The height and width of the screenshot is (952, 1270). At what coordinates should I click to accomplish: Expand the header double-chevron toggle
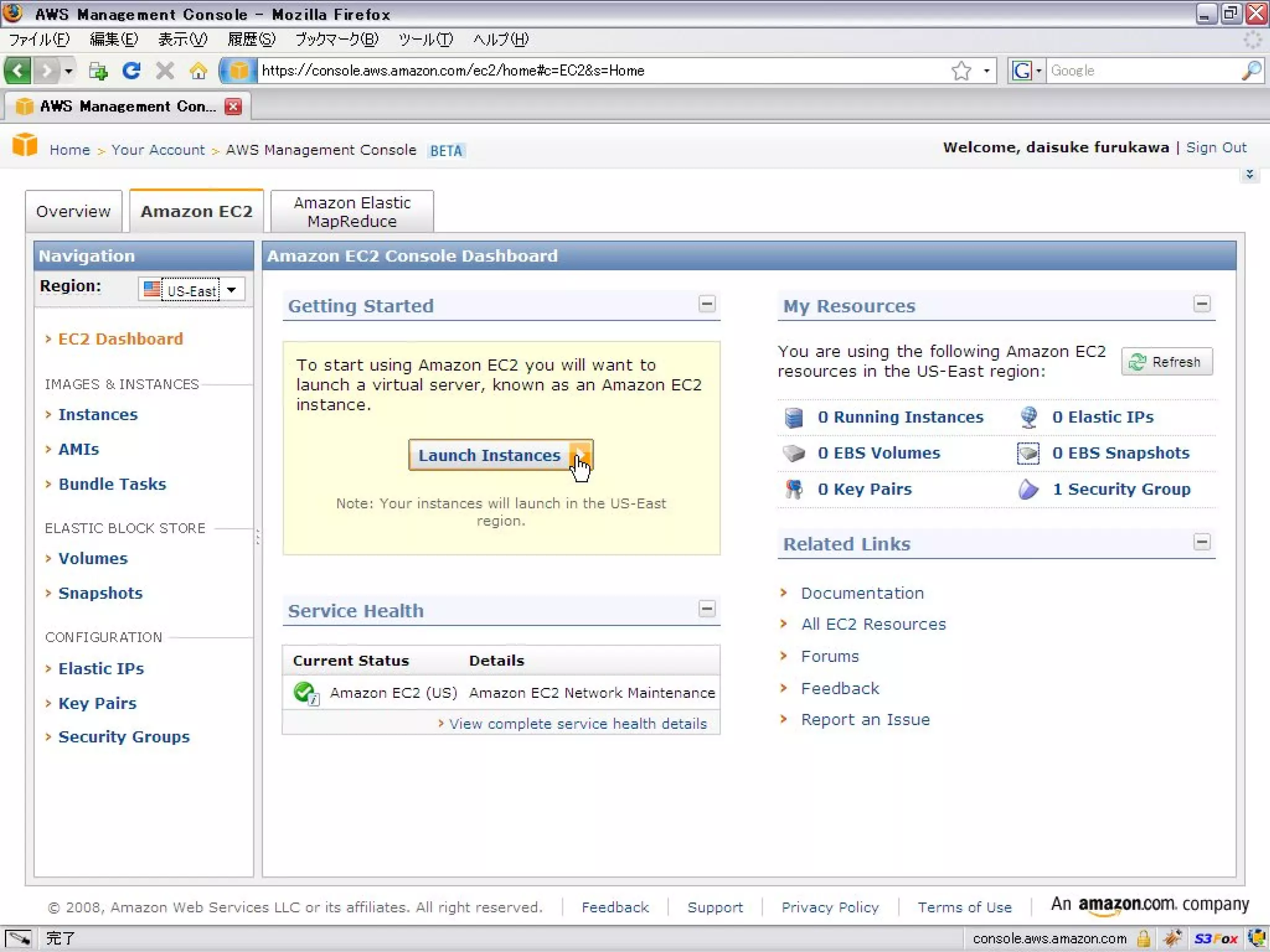tap(1250, 175)
